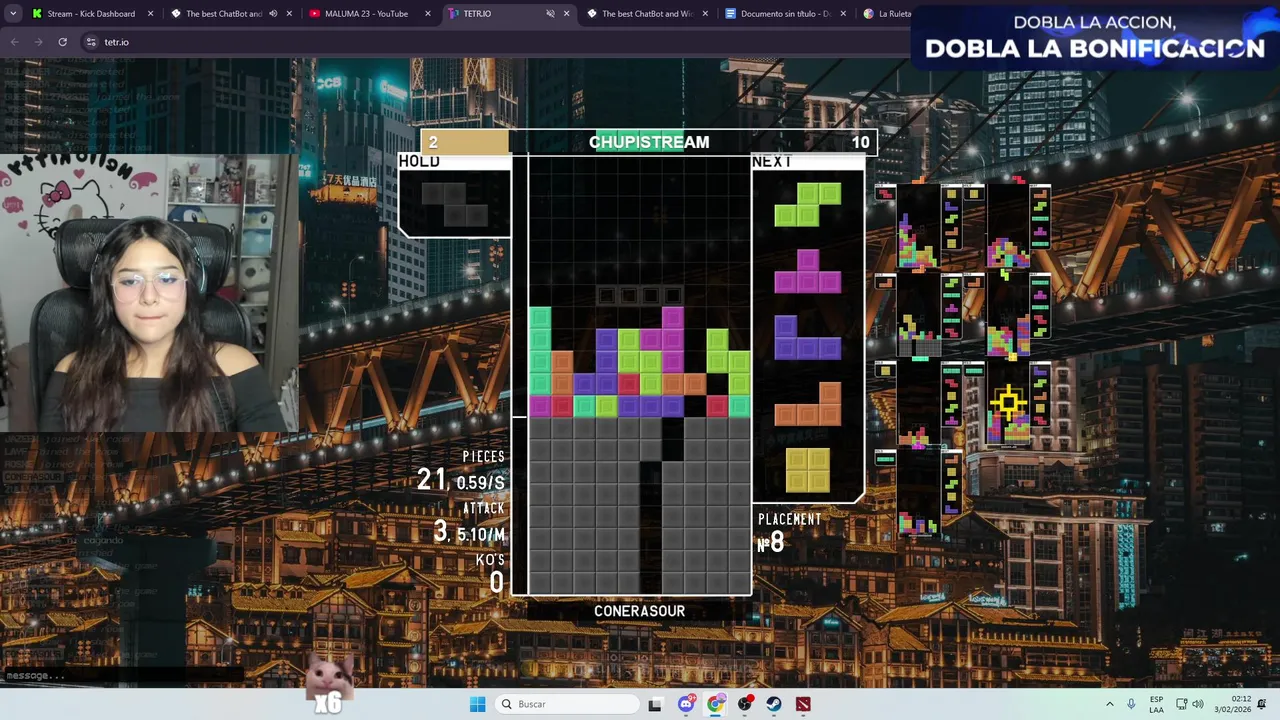
Task: Select the purple T piece in NEXT queue
Action: click(807, 271)
